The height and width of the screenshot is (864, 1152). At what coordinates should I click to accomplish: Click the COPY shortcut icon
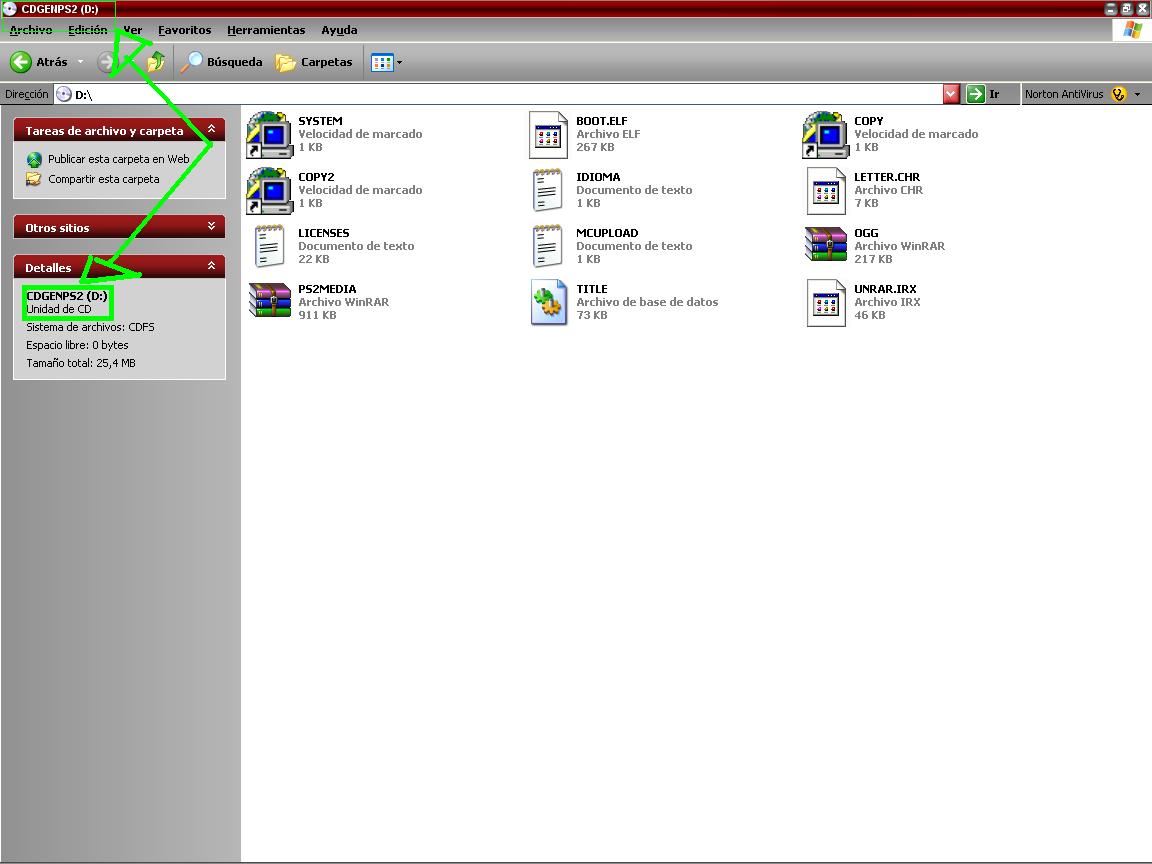click(x=826, y=134)
